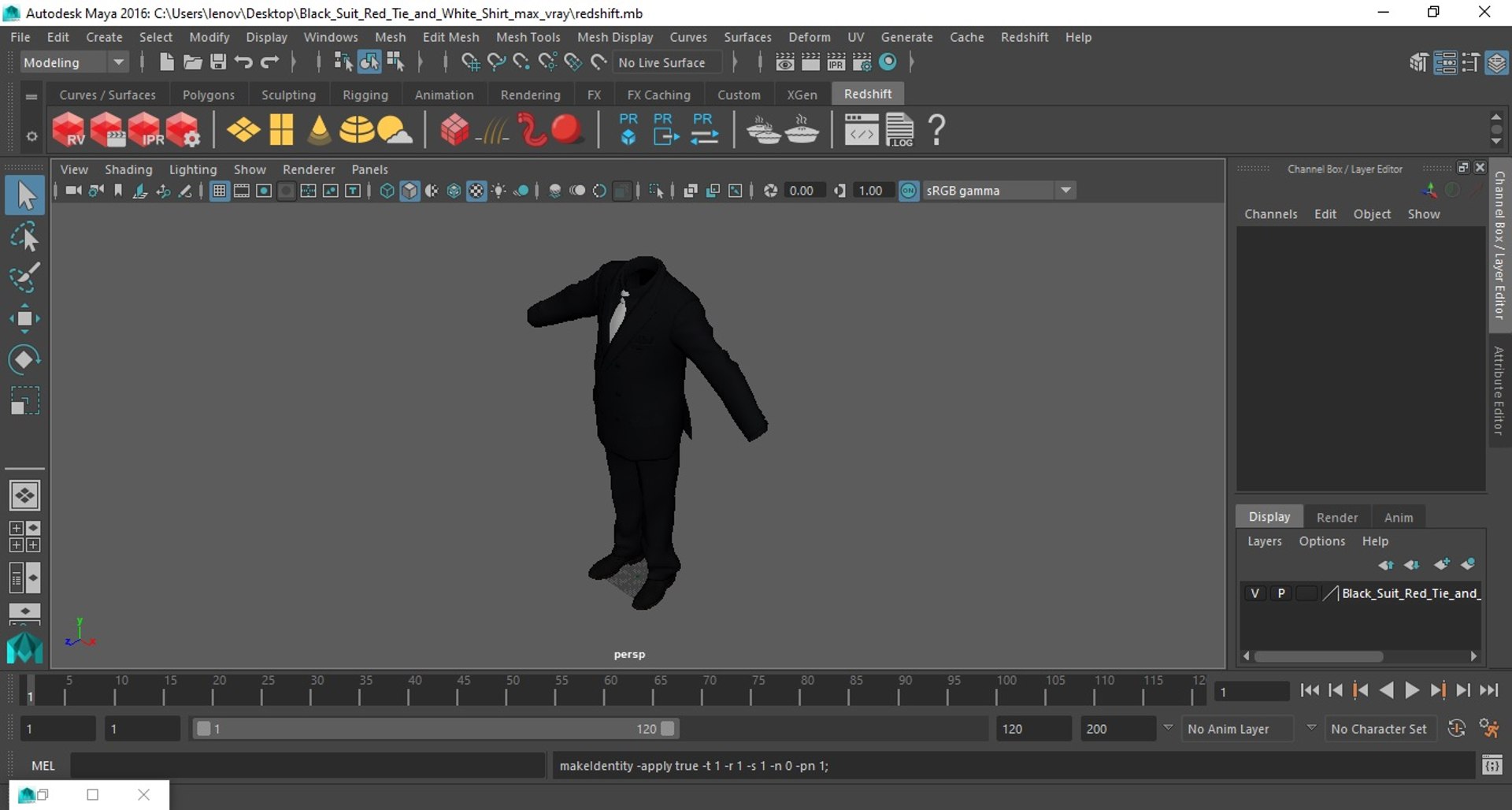Open the Mesh Tools menu
1512x810 pixels.
pyautogui.click(x=528, y=37)
